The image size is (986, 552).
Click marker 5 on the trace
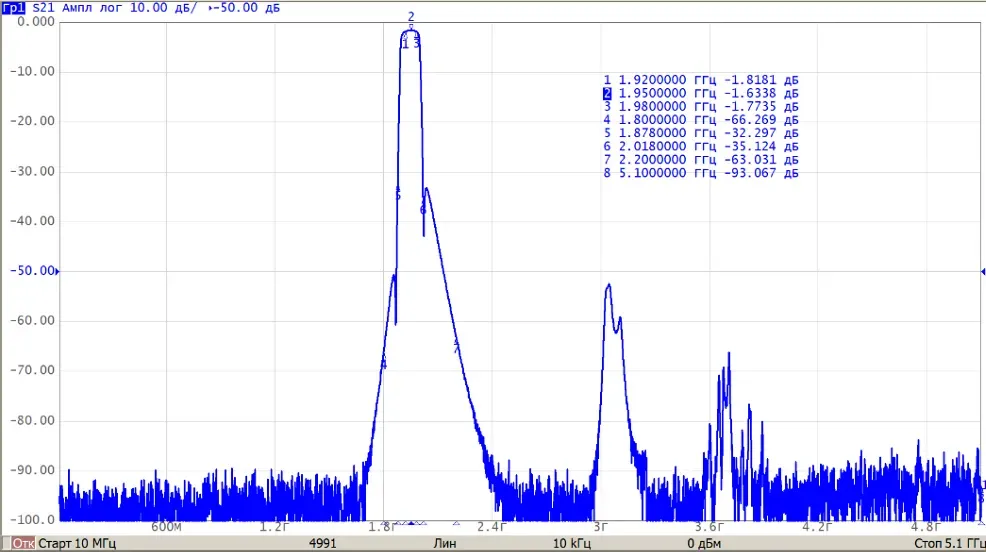[x=397, y=195]
